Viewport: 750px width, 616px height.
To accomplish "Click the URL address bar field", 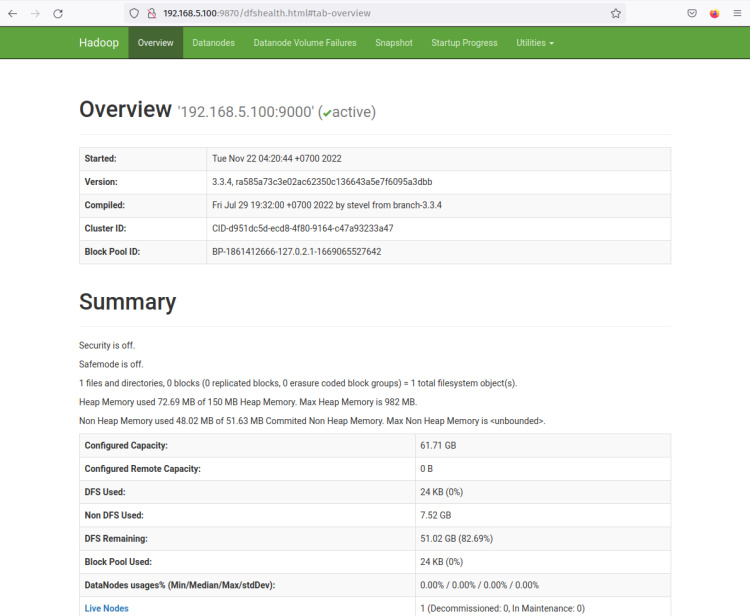I will pyautogui.click(x=380, y=14).
